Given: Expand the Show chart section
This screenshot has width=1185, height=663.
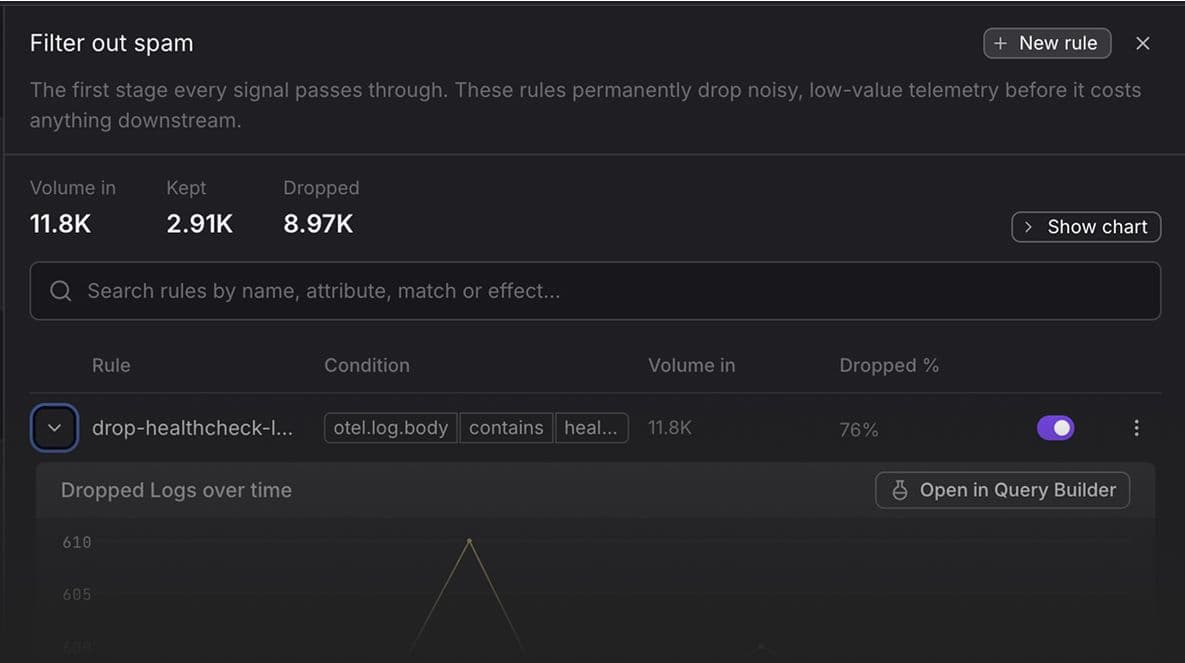Looking at the screenshot, I should [1086, 227].
